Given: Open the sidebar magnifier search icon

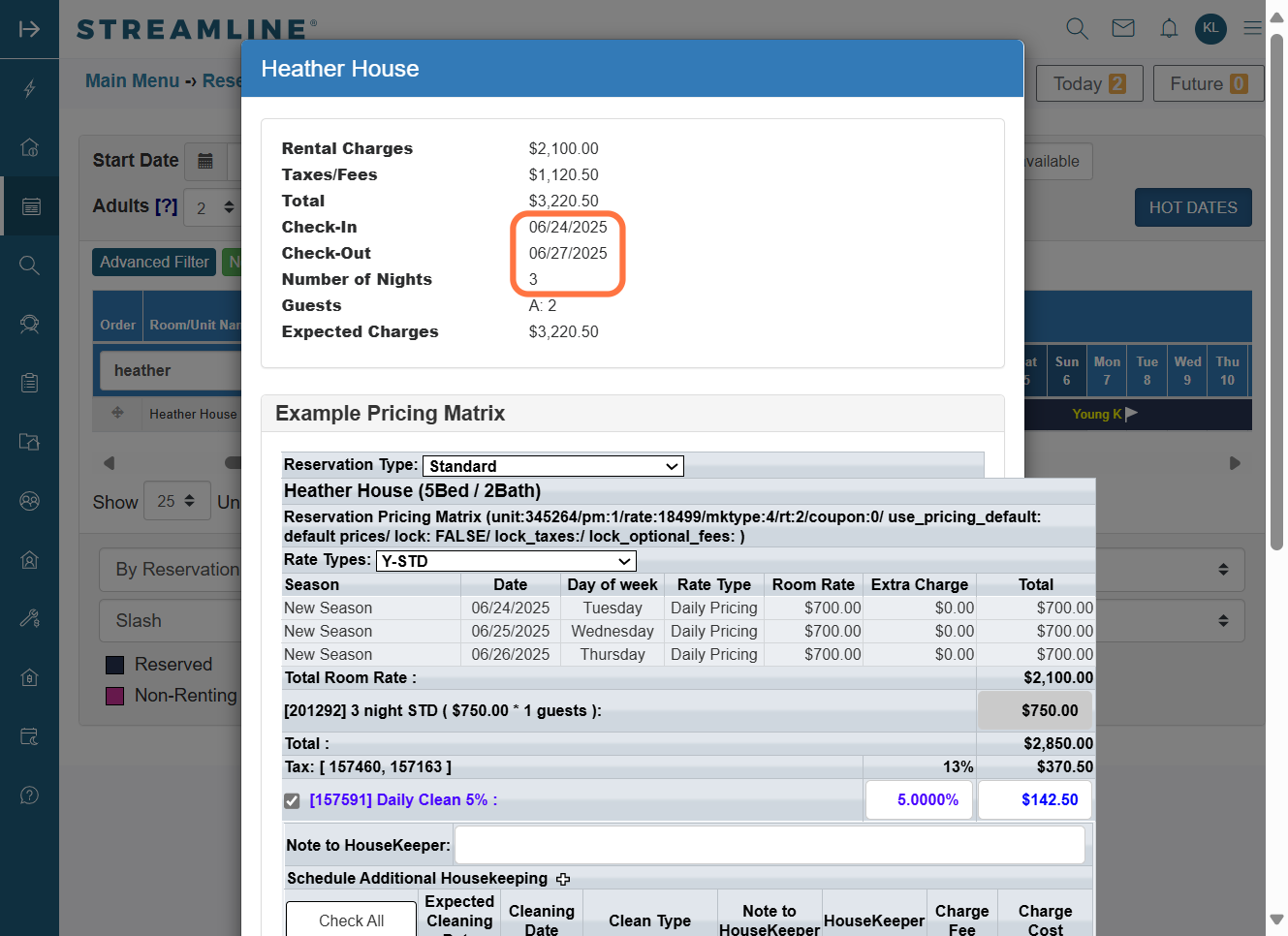Looking at the screenshot, I should pos(30,265).
